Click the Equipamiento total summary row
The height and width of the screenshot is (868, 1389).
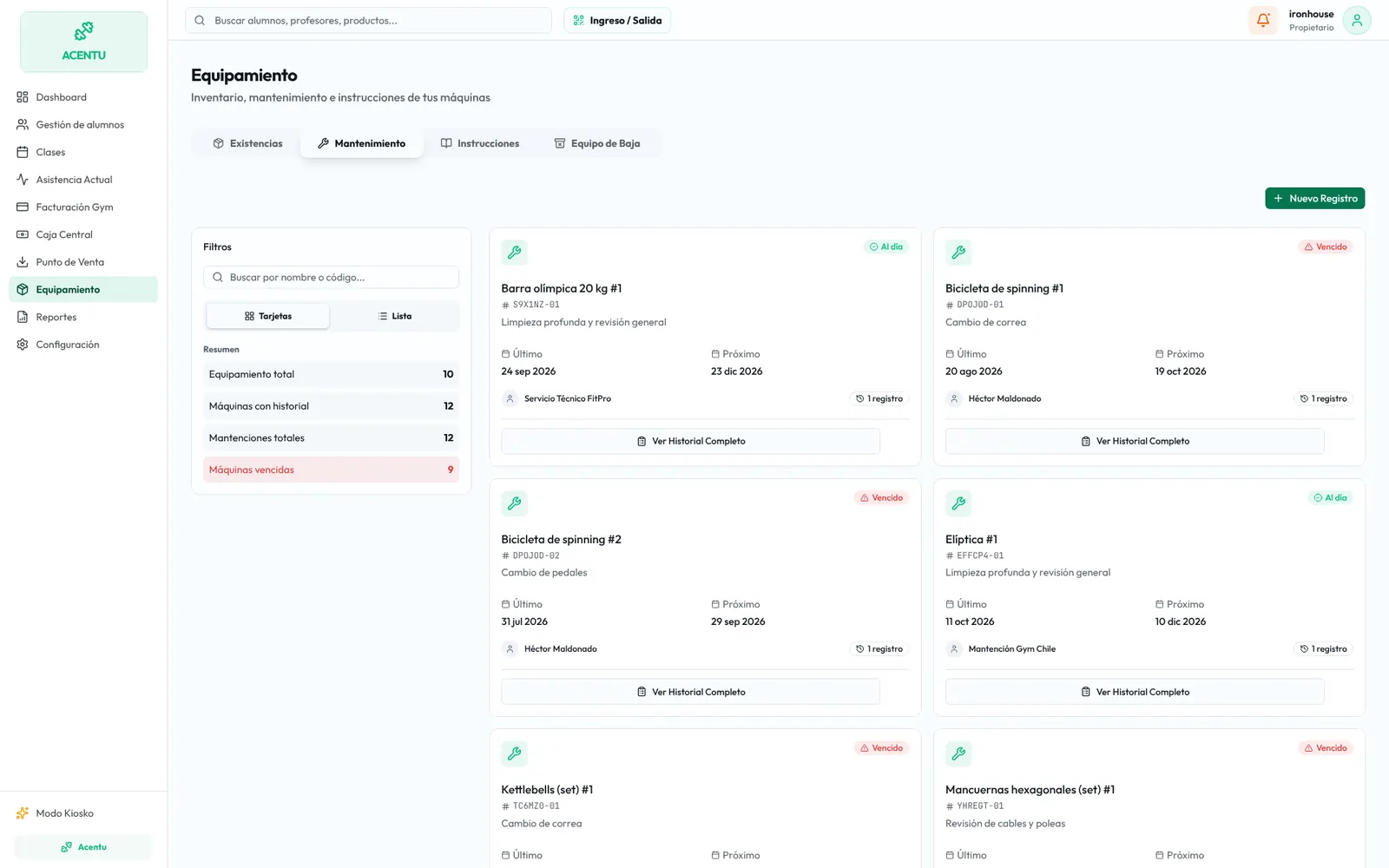click(331, 374)
